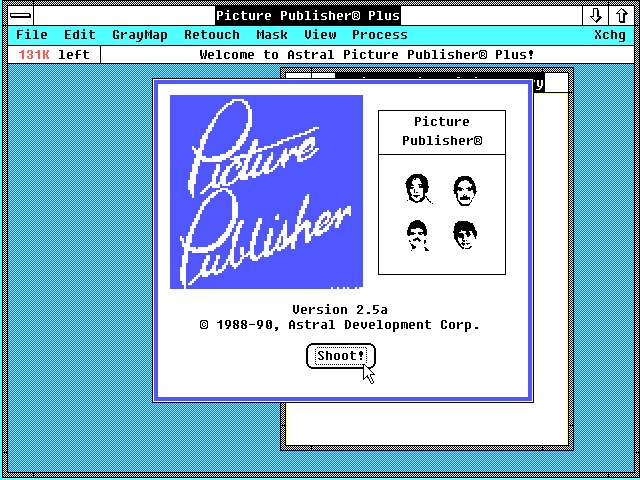This screenshot has width=640, height=480.
Task: Open the Mask menu
Action: (272, 35)
